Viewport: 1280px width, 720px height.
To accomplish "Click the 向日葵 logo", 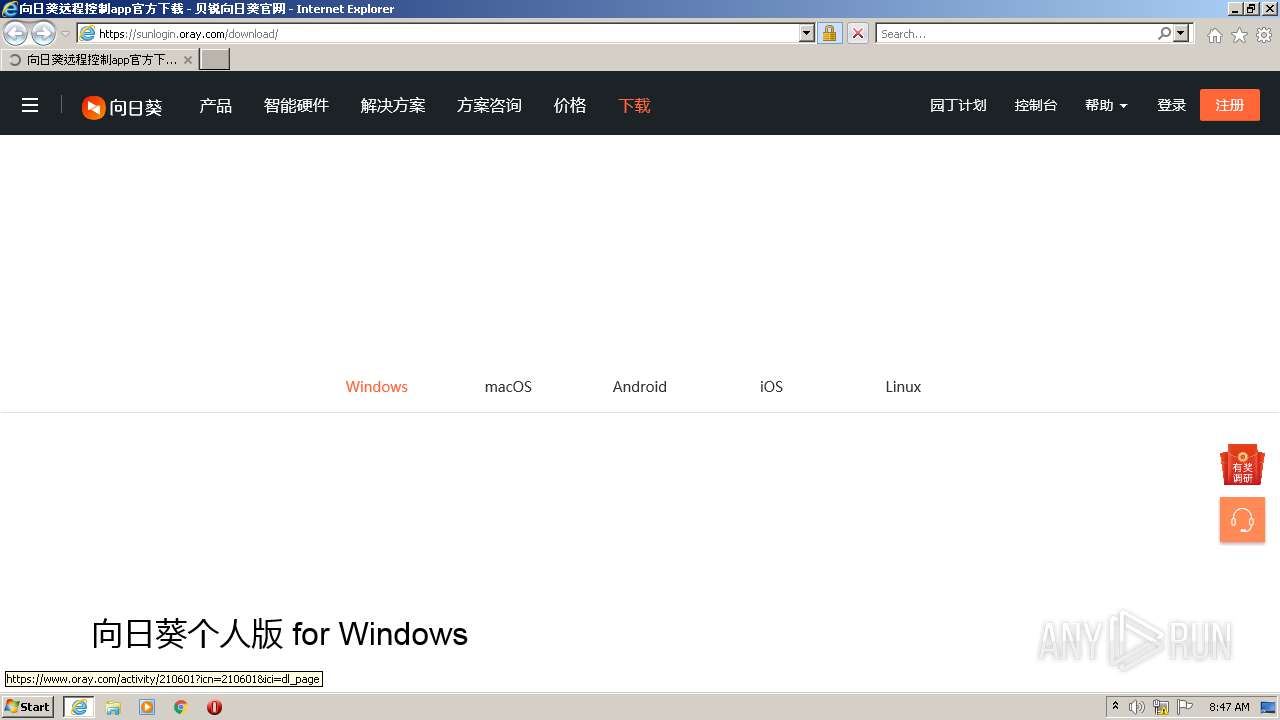I will tap(122, 107).
